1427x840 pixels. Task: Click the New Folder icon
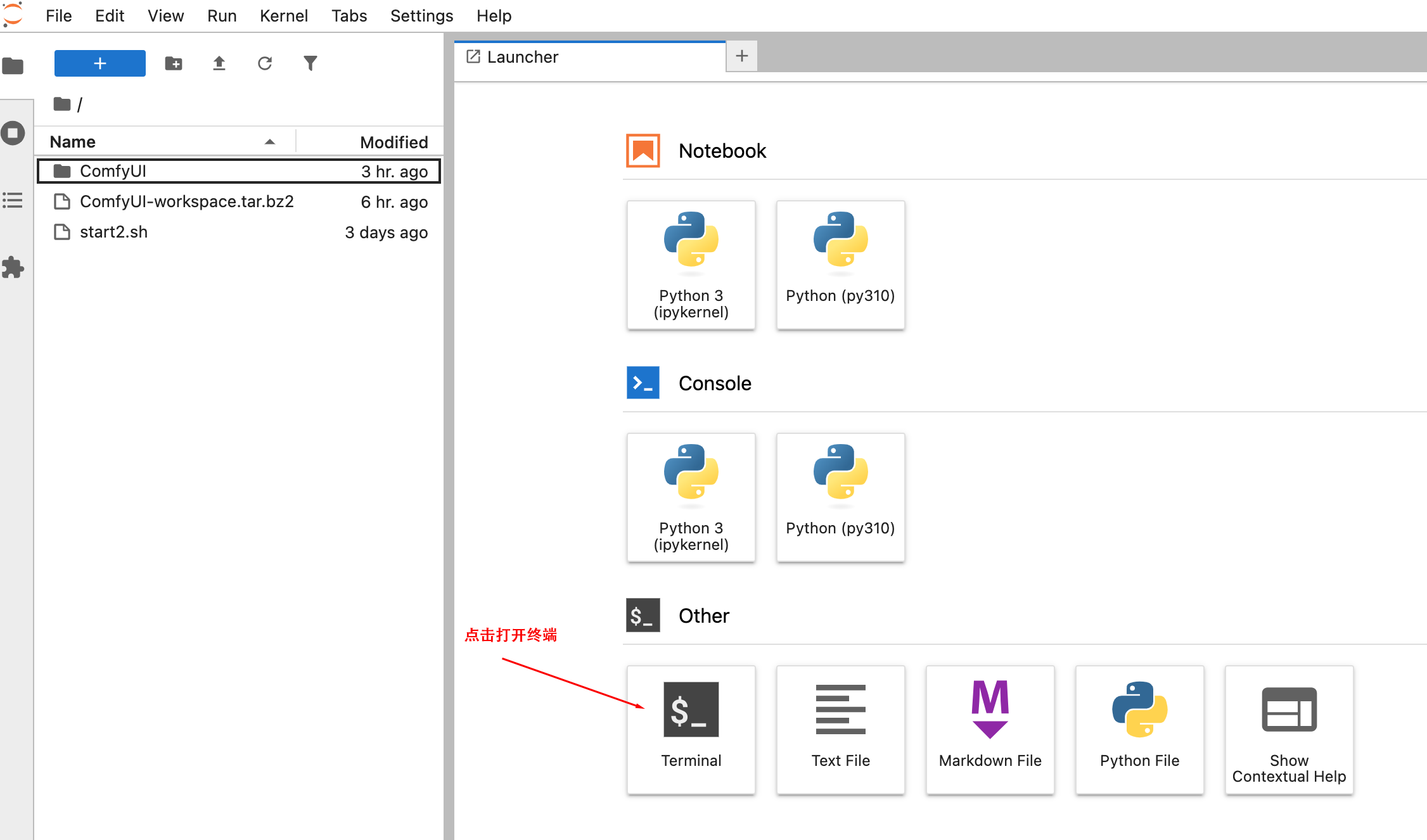pyautogui.click(x=174, y=63)
